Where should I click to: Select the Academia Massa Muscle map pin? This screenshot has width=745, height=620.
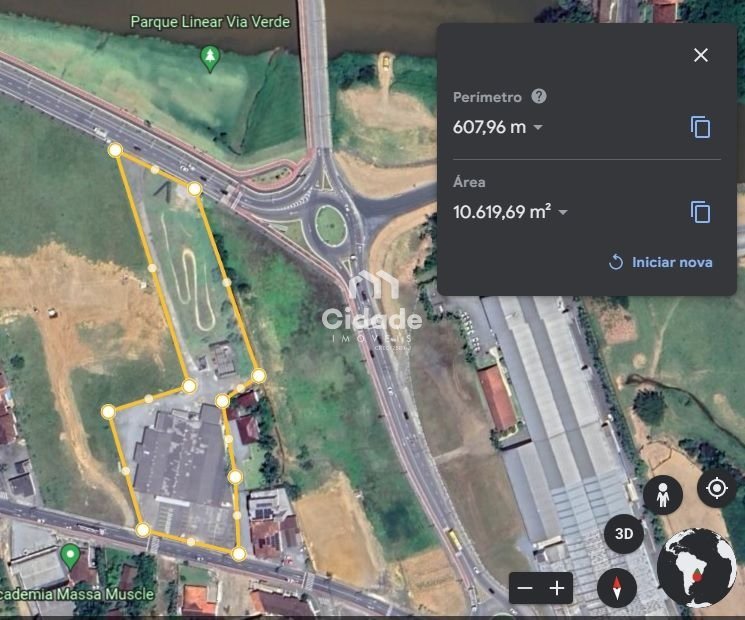pos(69,556)
